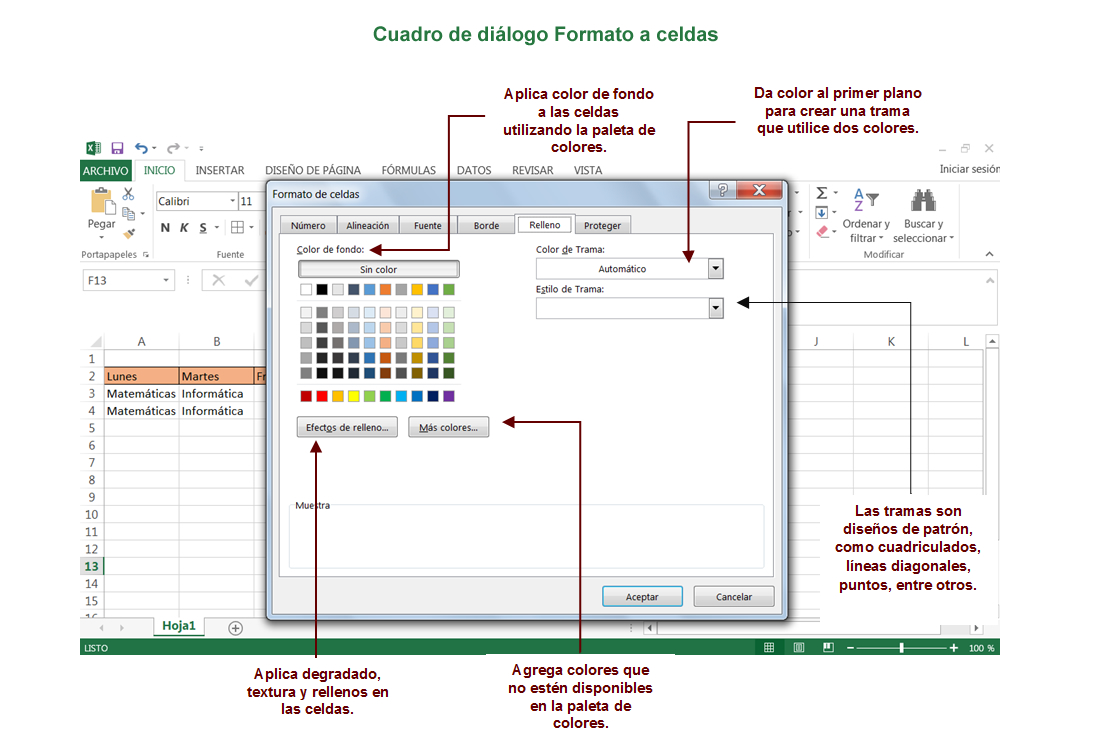Toggle italic with the K button

coord(184,227)
